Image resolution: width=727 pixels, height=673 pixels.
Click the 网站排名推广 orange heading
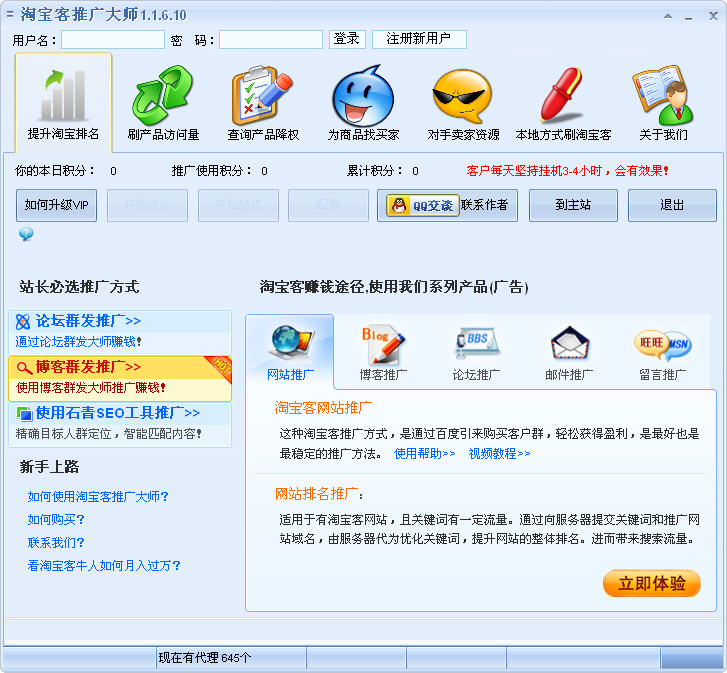coord(319,494)
